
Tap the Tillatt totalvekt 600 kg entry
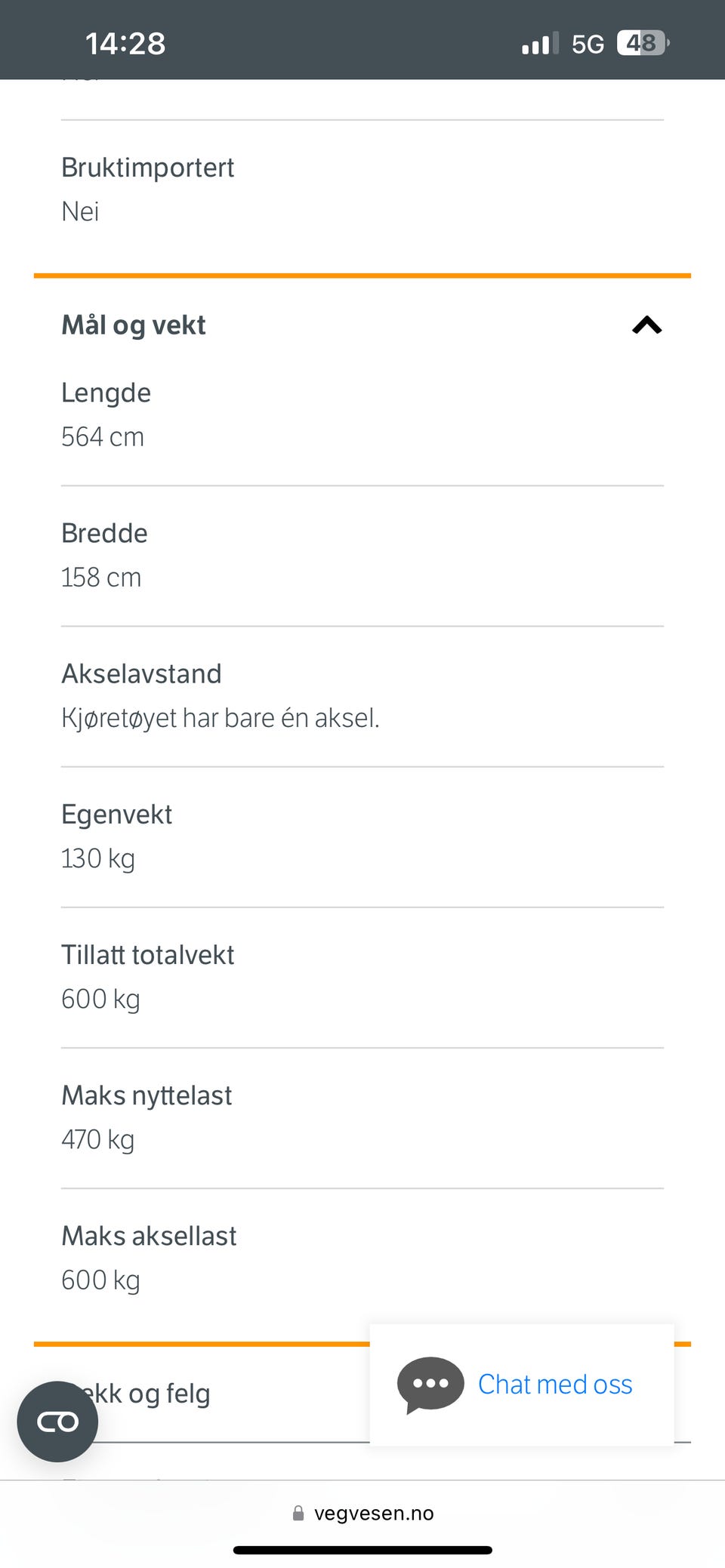coord(362,977)
